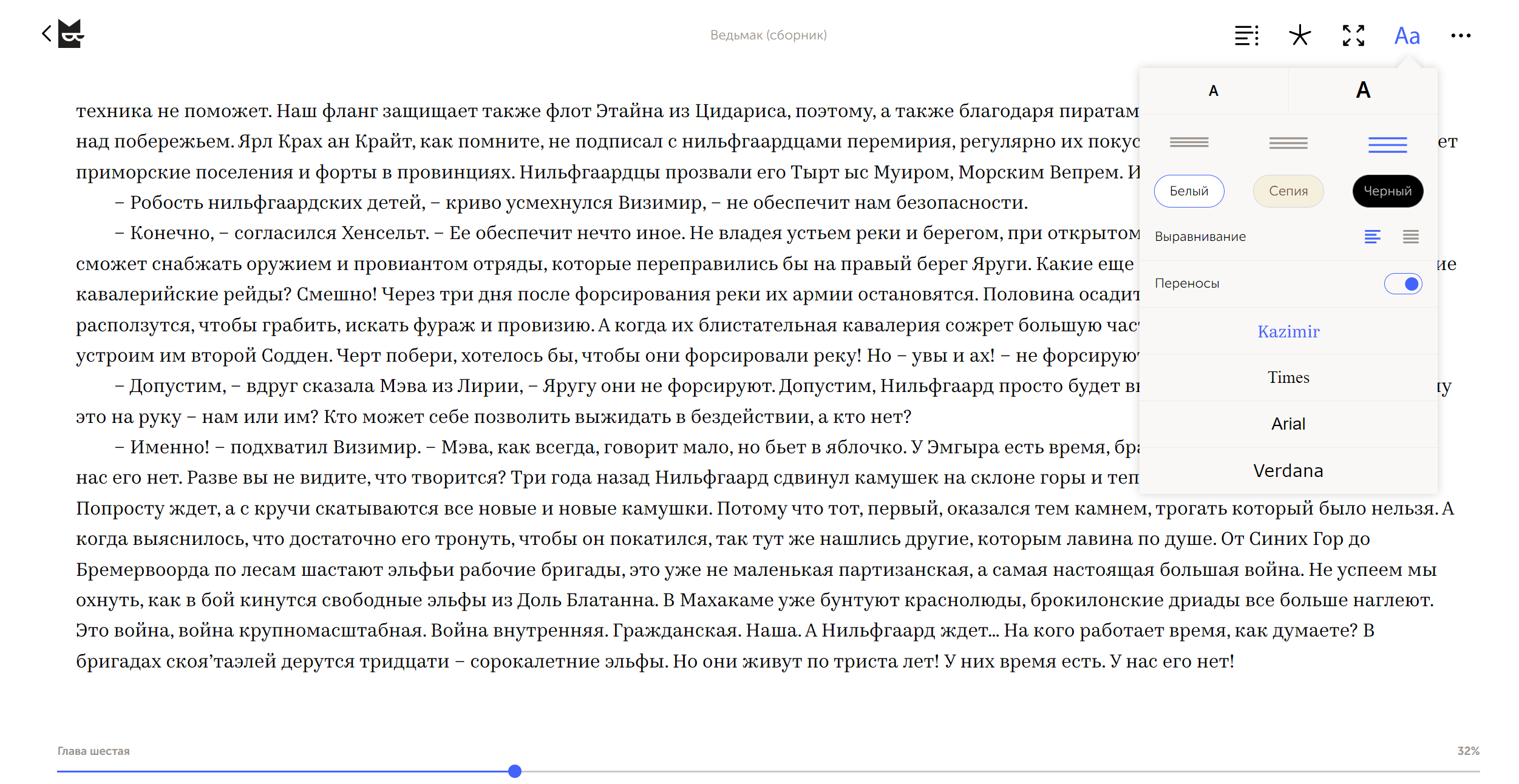
Task: Click the Выравнивание alignment label
Action: (1200, 237)
